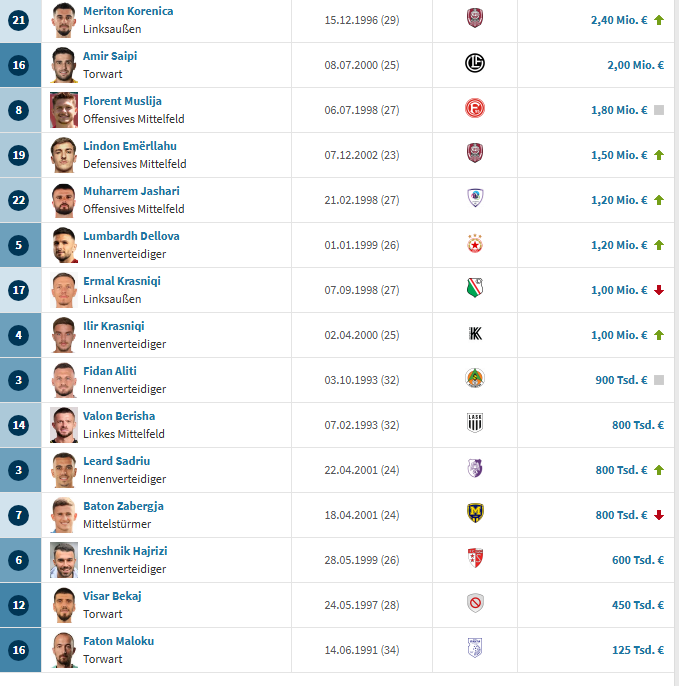Open the club crest in Ermal Krasniqi's row
The image size is (679, 686).
click(x=474, y=289)
